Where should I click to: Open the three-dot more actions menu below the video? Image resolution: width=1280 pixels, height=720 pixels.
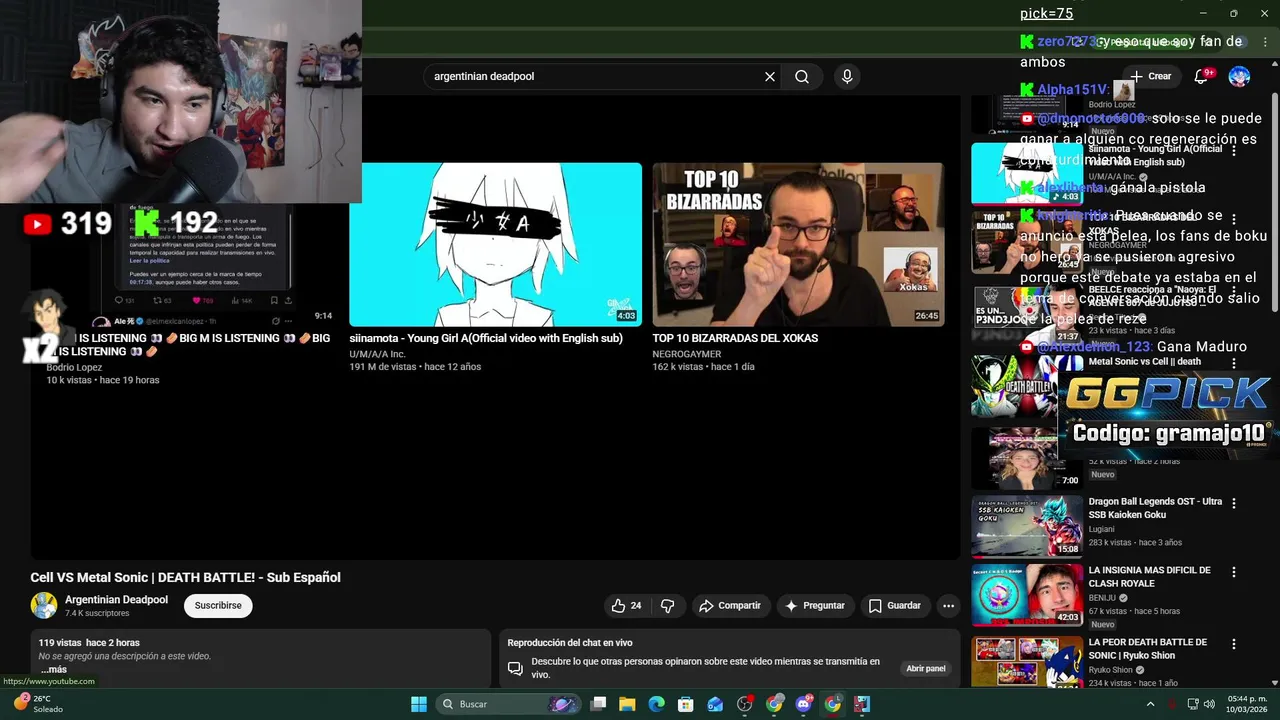pos(948,605)
